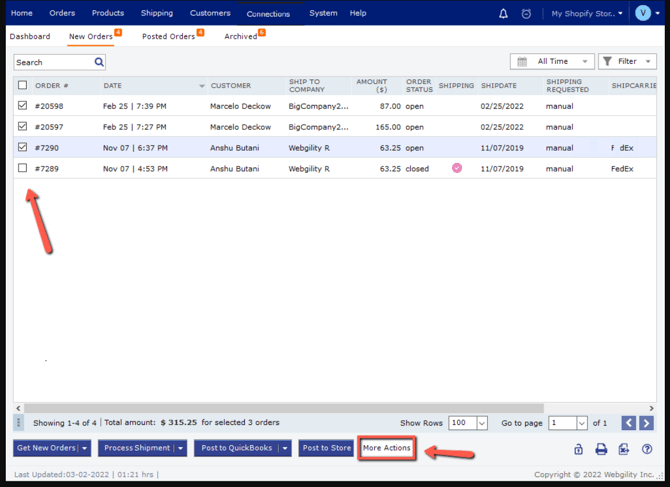Open the alarm clock reminders icon
Image resolution: width=670 pixels, height=487 pixels.
526,14
